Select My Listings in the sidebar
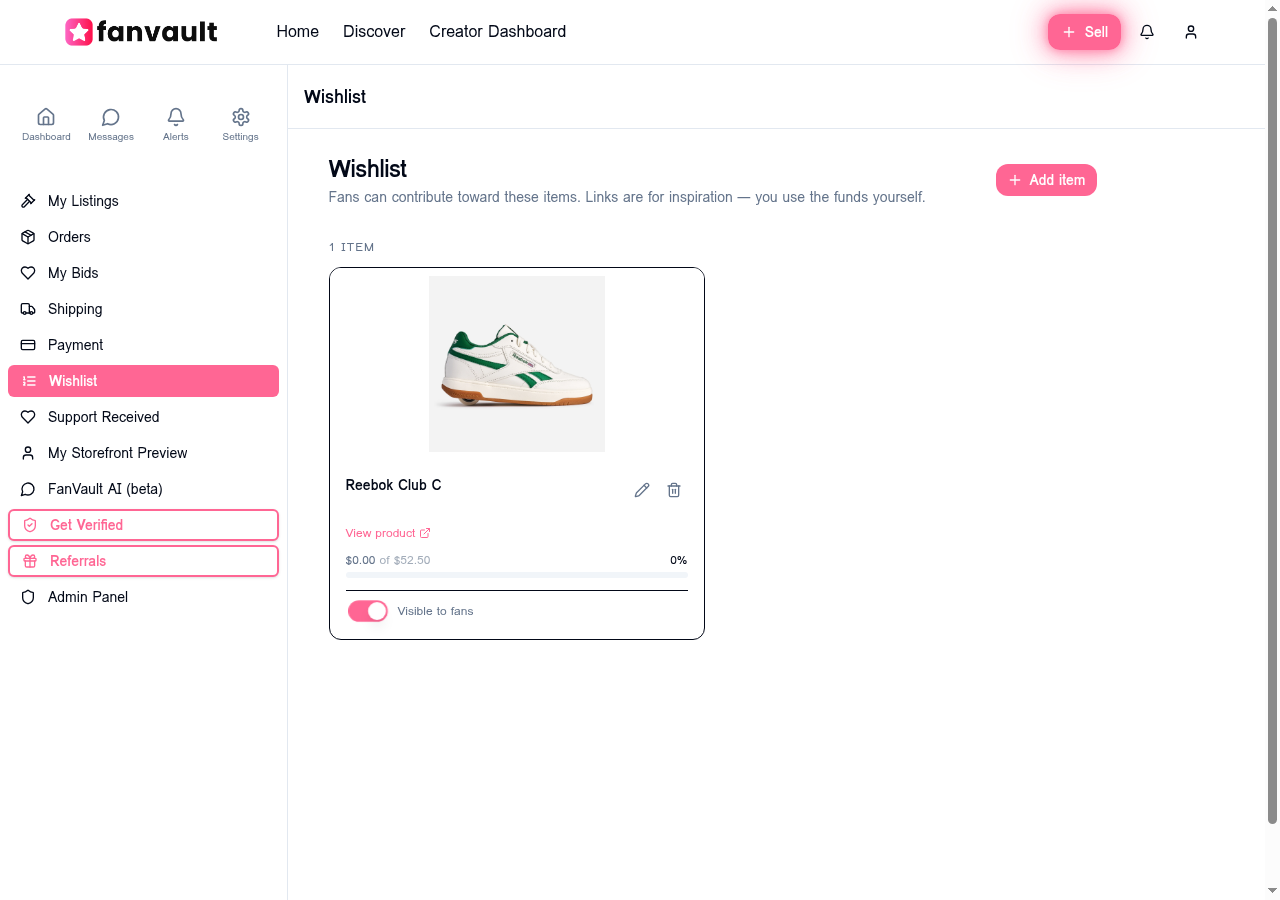1280x900 pixels. tap(82, 201)
